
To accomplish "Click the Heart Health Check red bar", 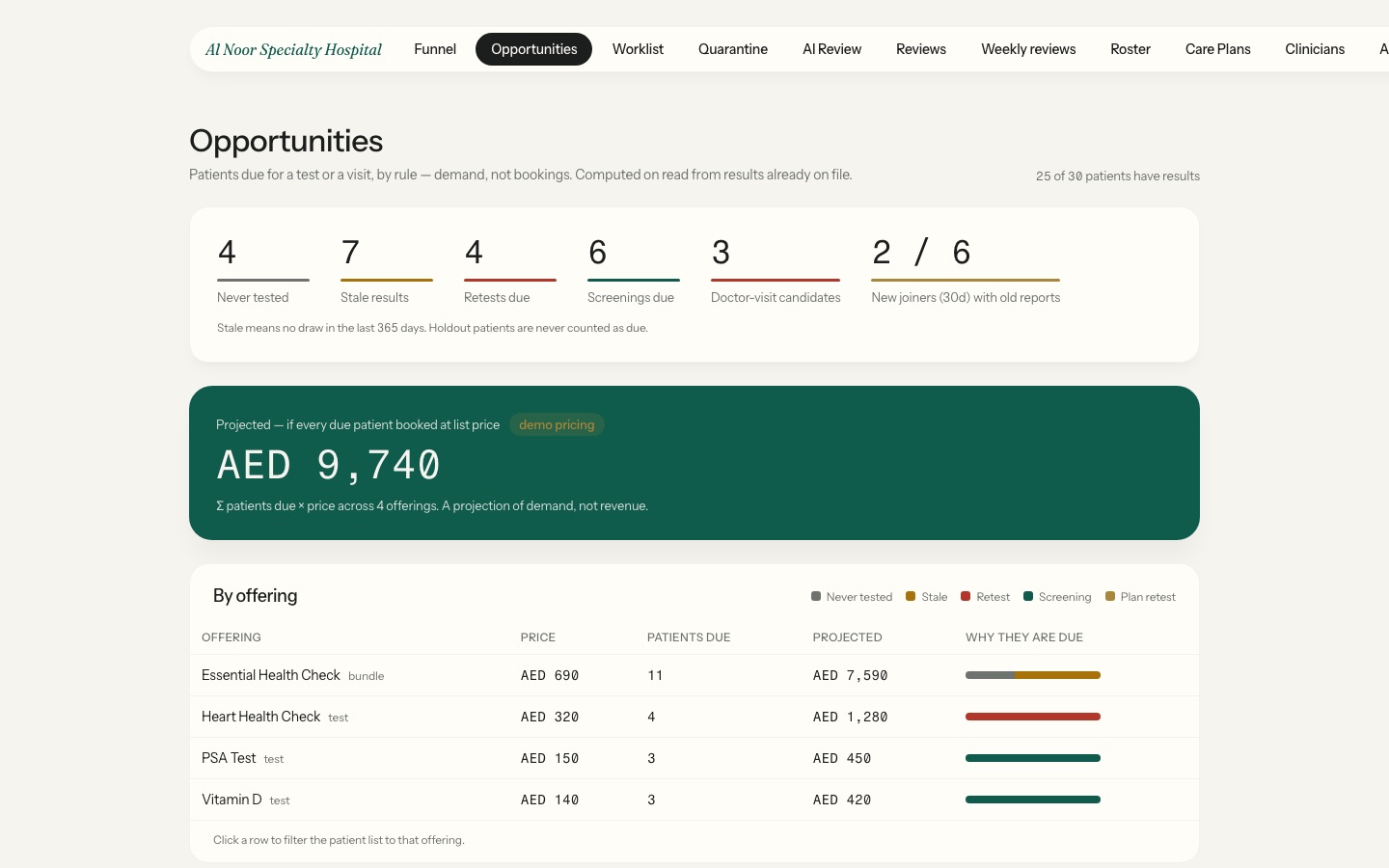I will click(x=1033, y=717).
